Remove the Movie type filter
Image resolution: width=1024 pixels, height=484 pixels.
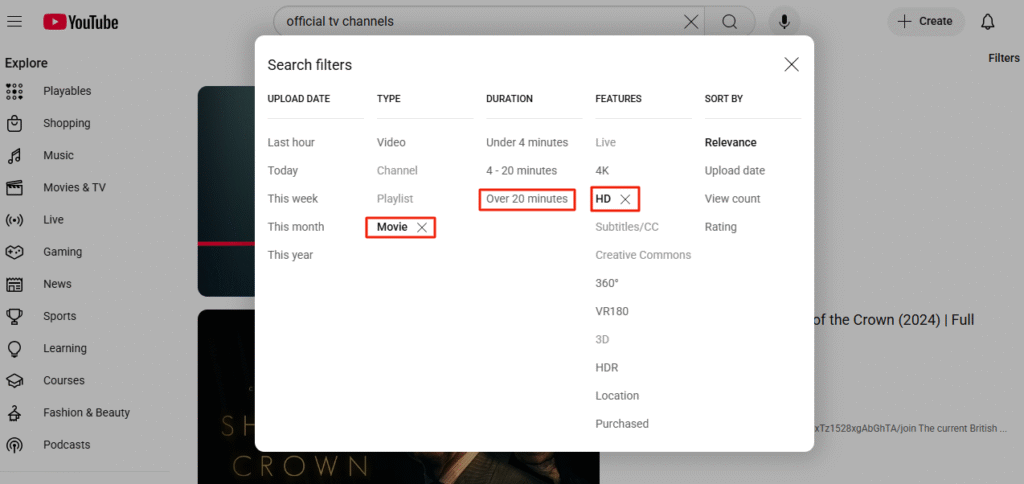coord(422,228)
